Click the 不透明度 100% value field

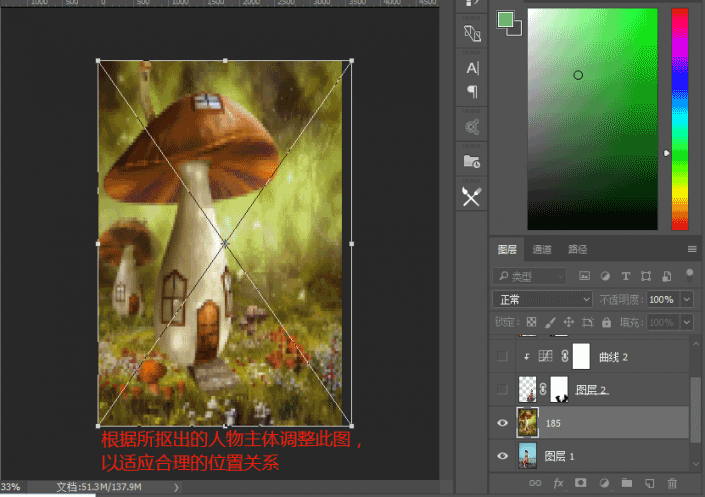click(664, 300)
